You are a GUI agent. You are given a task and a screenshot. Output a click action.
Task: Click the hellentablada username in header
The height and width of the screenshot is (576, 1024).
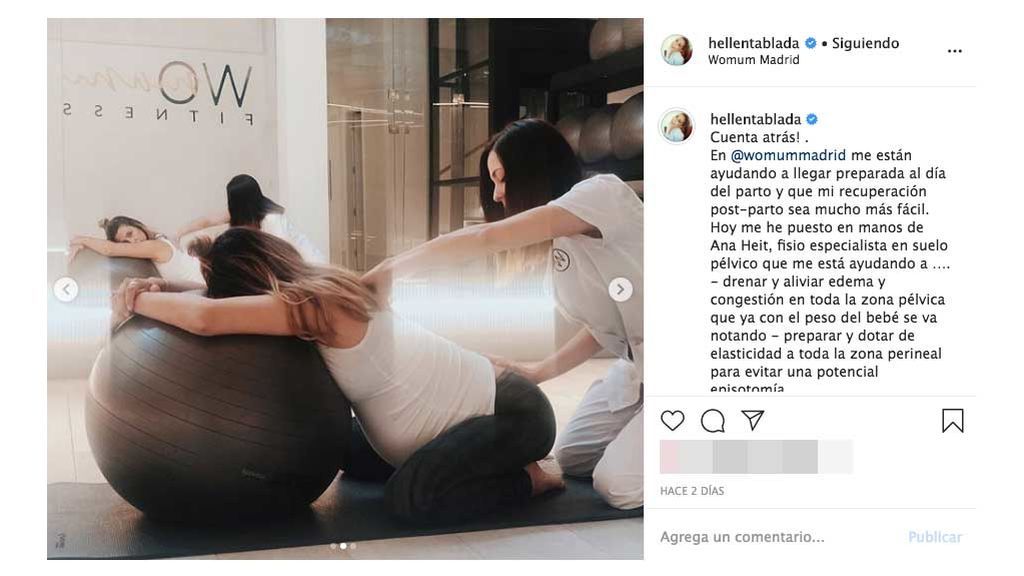(x=754, y=43)
